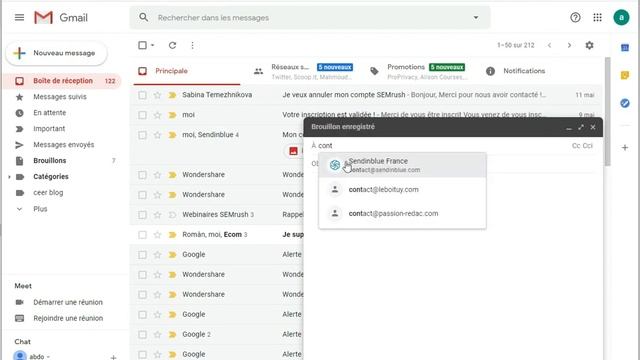Add a side panel add-on plus
Screen dimensions: 640x360
pyautogui.click(x=625, y=148)
